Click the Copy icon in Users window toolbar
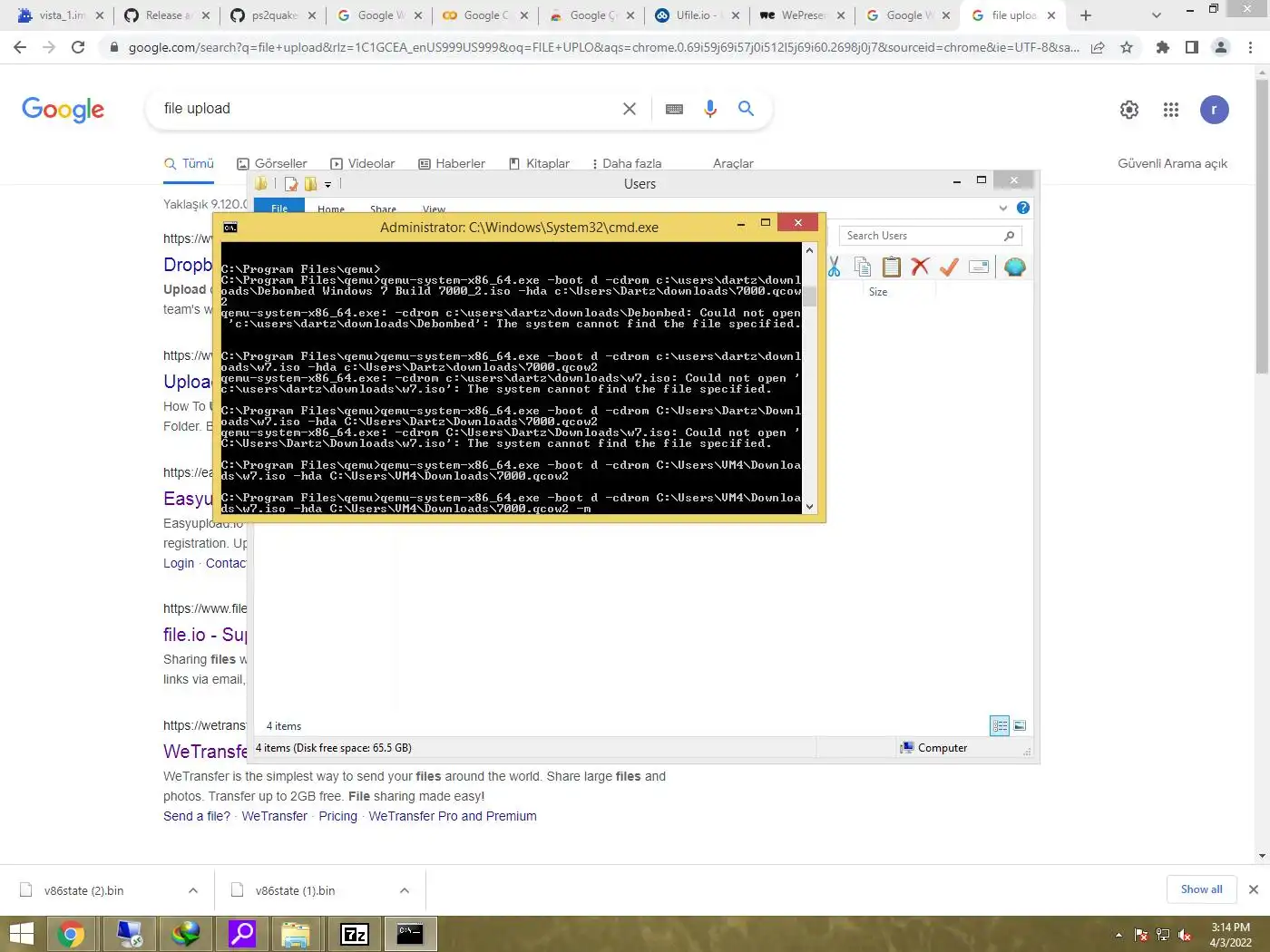Screen dimensions: 1270x952 (863, 267)
